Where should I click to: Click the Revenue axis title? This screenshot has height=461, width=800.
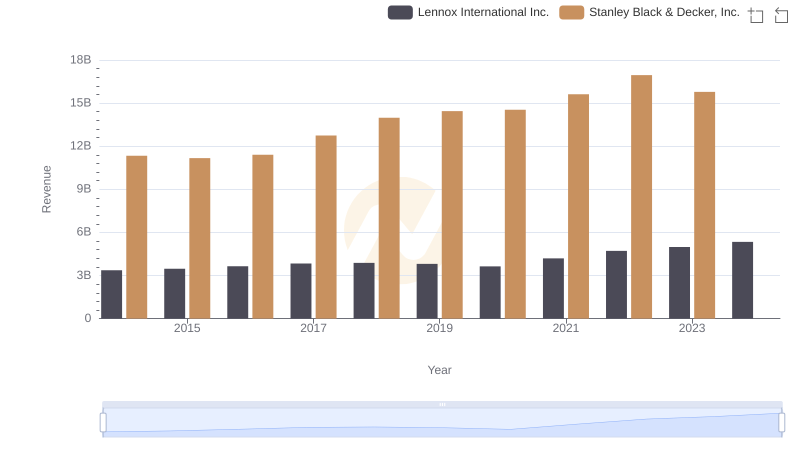[x=46, y=189]
